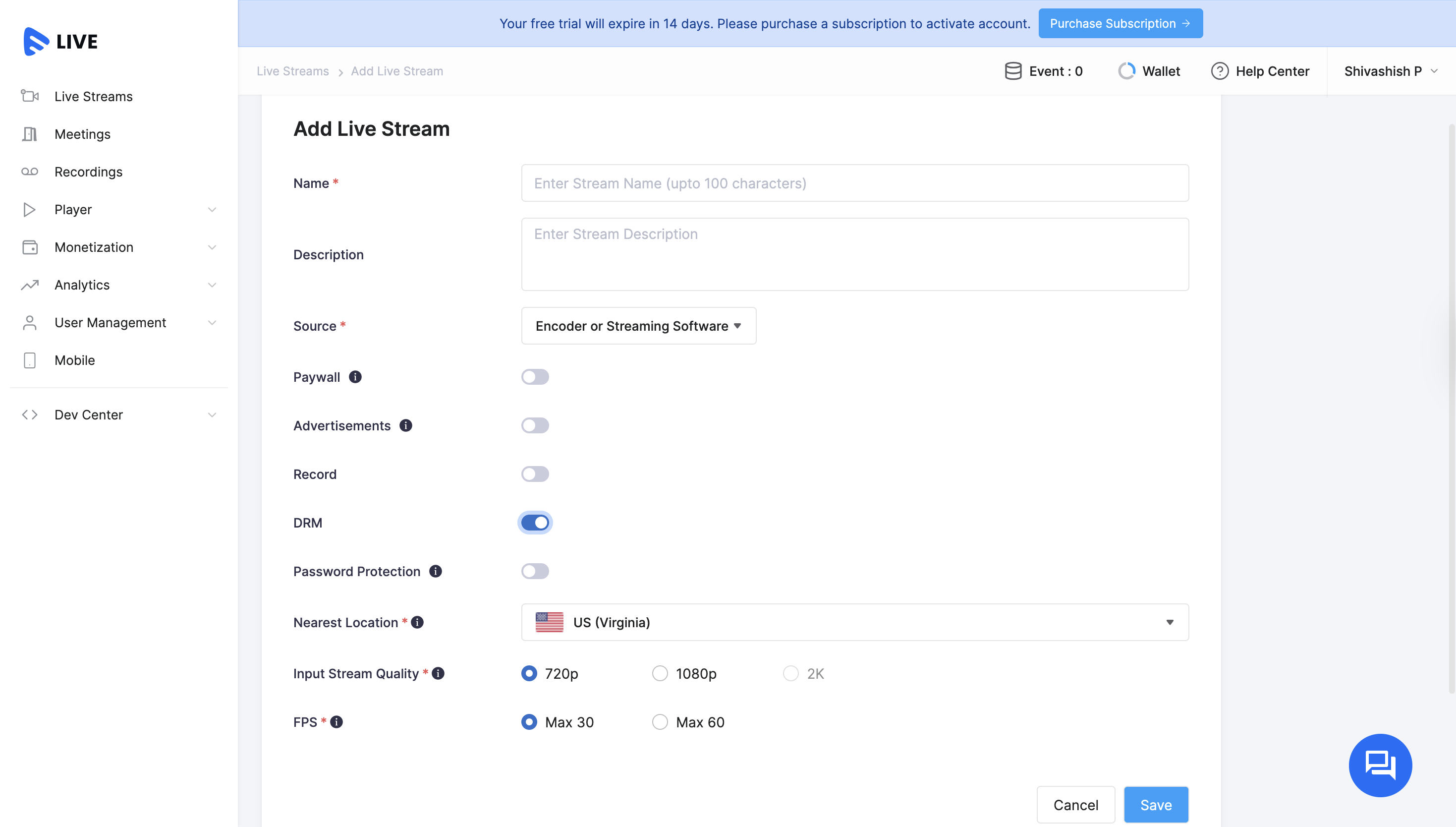Screen dimensions: 1456x827
Task: Click the Add Live Stream breadcrumb
Action: point(397,71)
